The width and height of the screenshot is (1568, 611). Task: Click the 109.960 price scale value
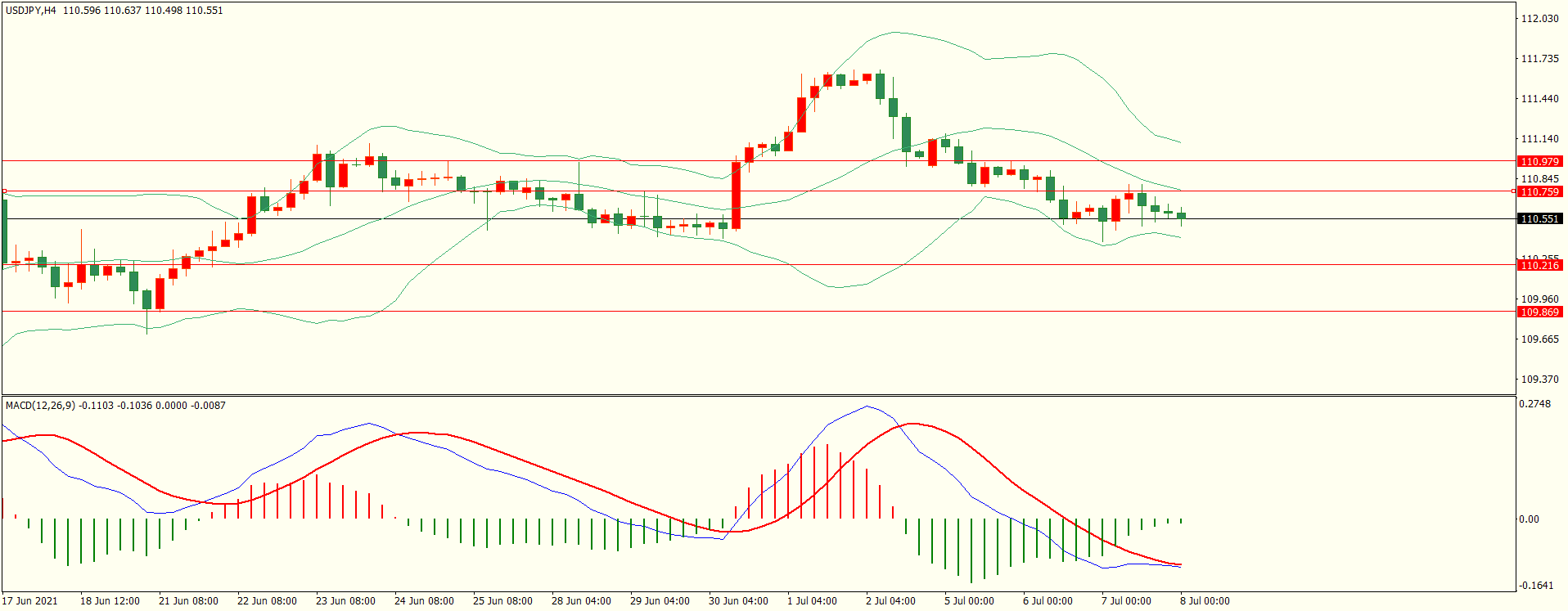click(1539, 299)
